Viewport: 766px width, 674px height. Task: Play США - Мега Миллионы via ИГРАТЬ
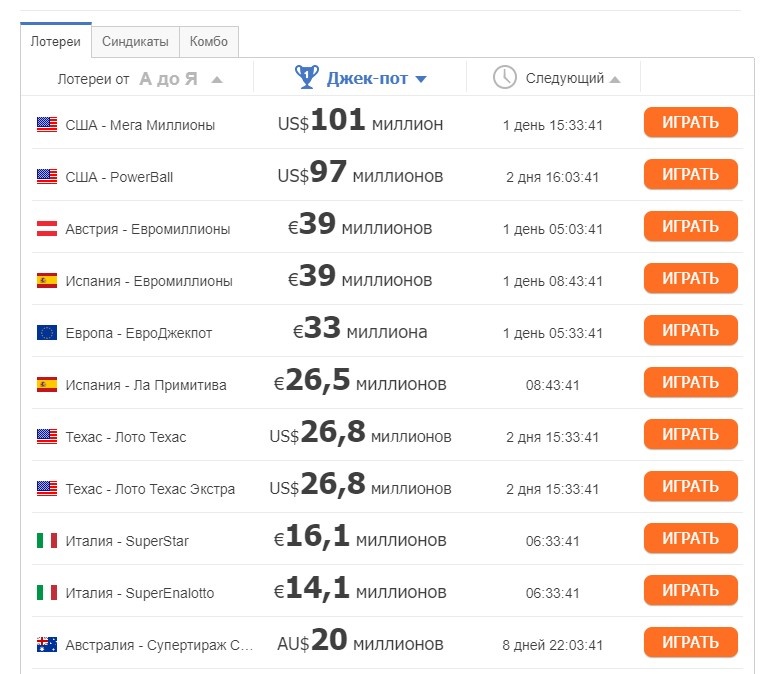coord(690,122)
